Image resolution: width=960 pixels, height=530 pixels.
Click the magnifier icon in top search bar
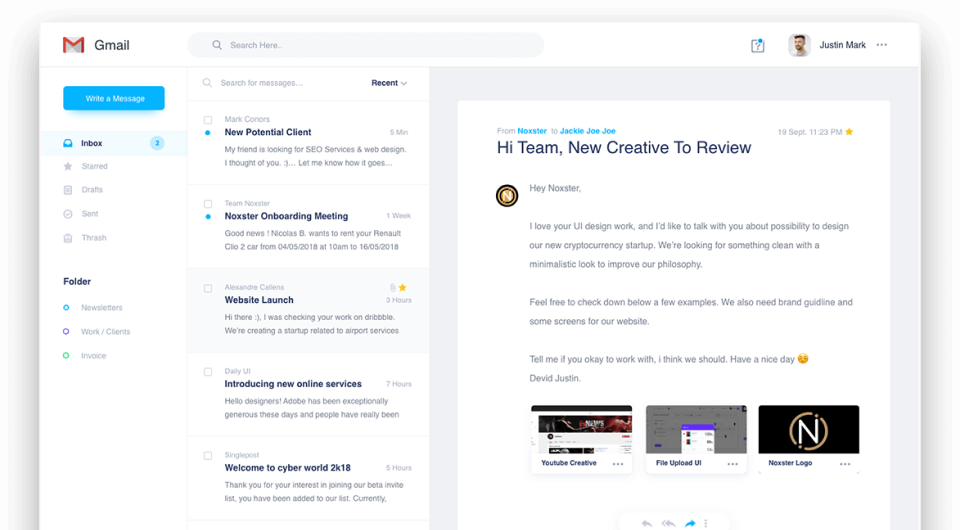[217, 45]
